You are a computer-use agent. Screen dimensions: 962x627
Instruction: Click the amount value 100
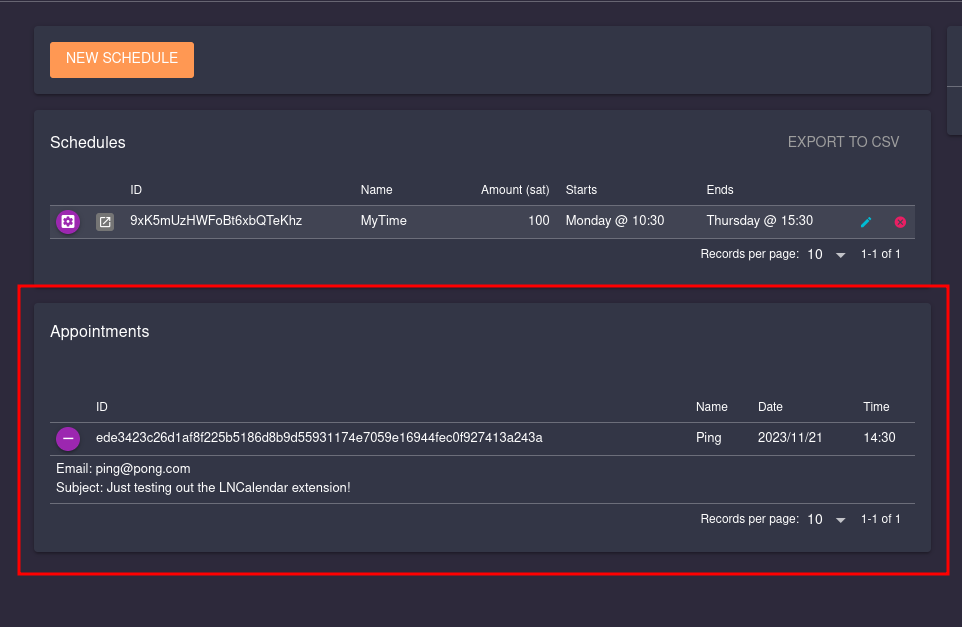click(539, 221)
